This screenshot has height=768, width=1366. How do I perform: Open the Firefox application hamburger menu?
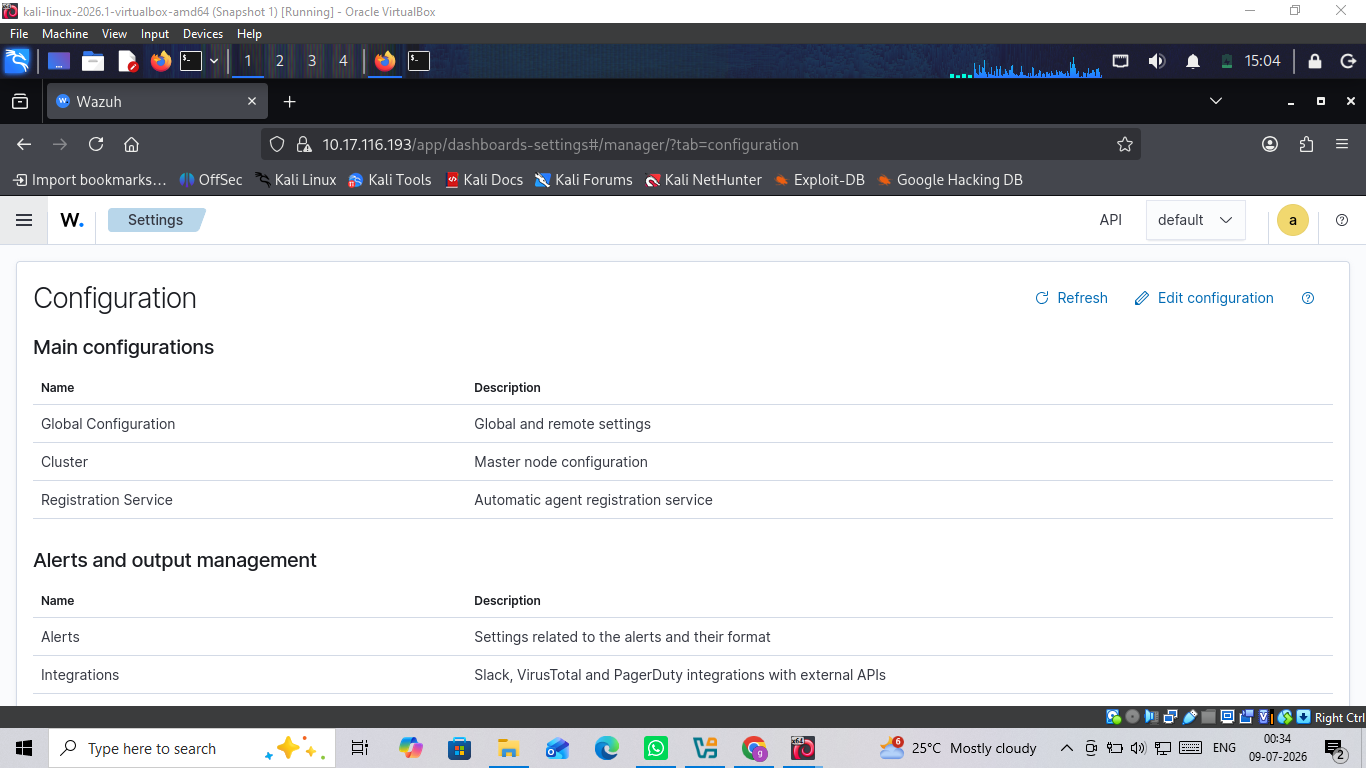pos(1342,144)
